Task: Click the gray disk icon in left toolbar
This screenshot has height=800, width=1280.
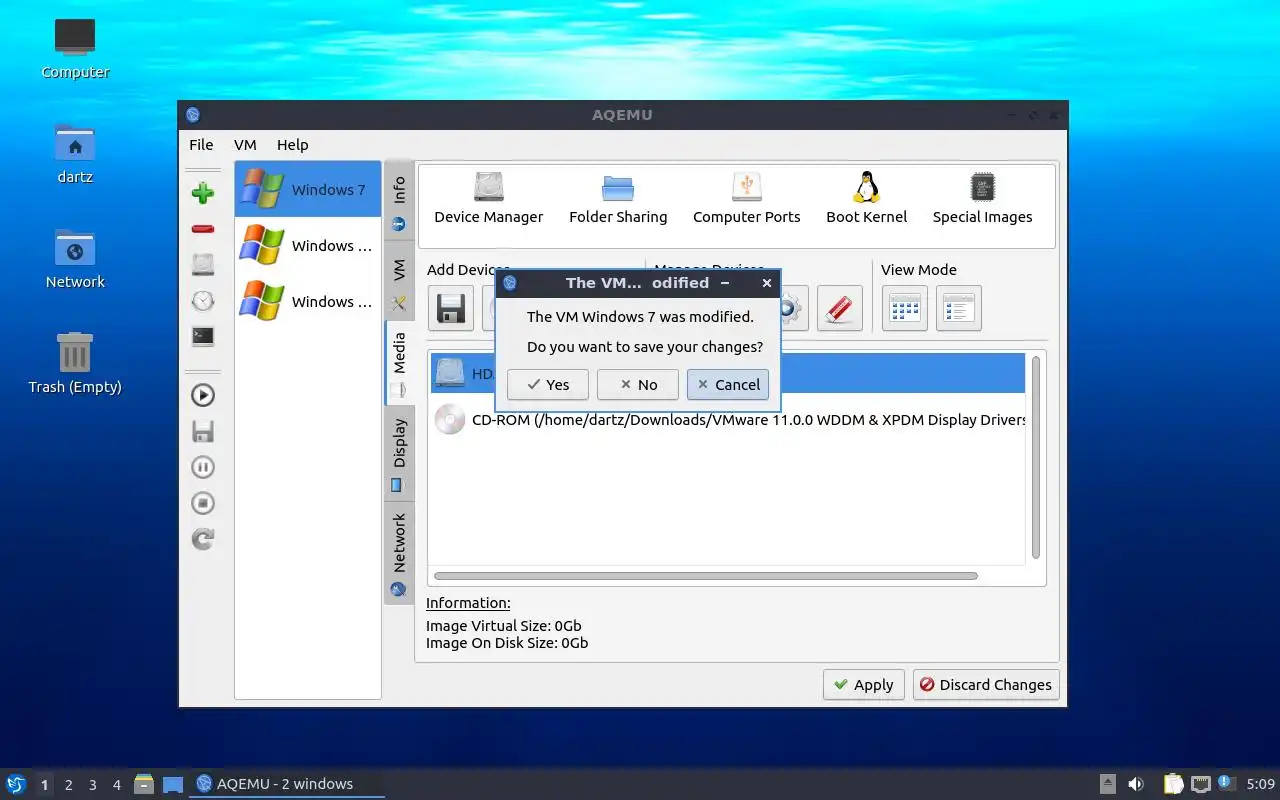Action: (x=203, y=265)
